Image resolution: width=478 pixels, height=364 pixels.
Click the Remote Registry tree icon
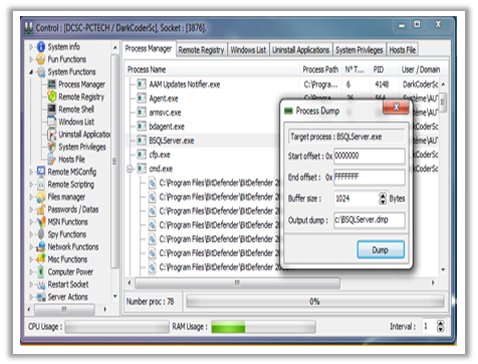(x=52, y=97)
